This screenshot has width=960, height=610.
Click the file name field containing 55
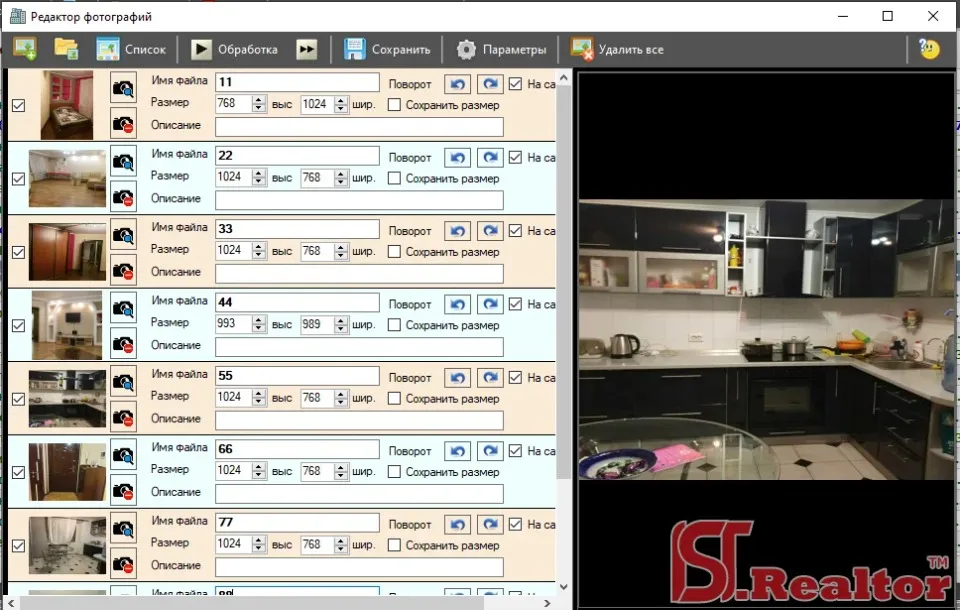pos(298,376)
